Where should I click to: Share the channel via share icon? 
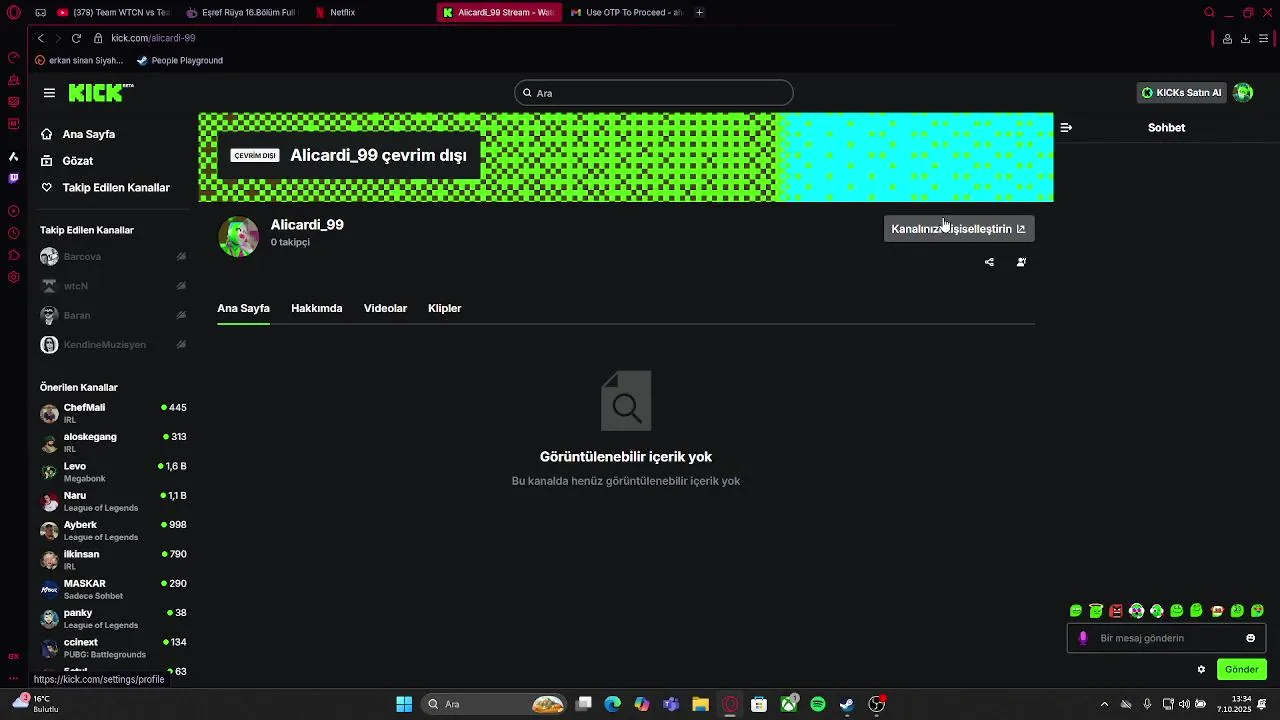point(989,262)
